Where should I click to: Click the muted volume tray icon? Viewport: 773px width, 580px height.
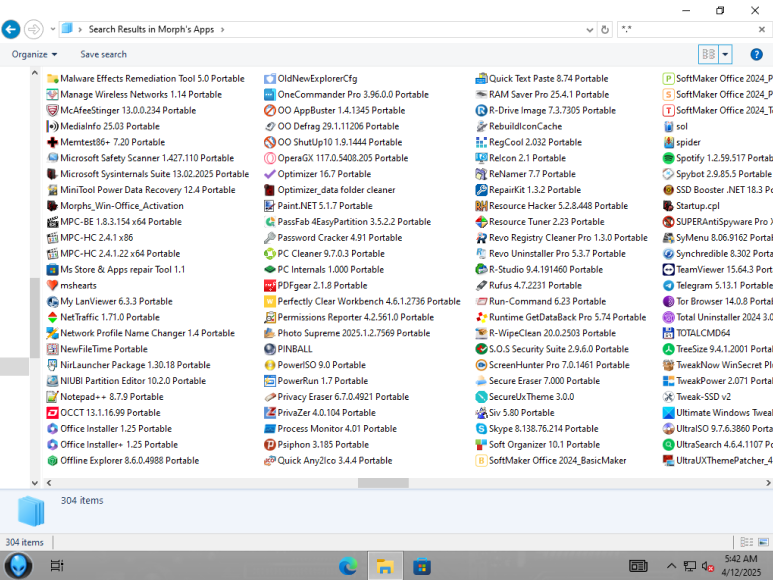pos(707,566)
